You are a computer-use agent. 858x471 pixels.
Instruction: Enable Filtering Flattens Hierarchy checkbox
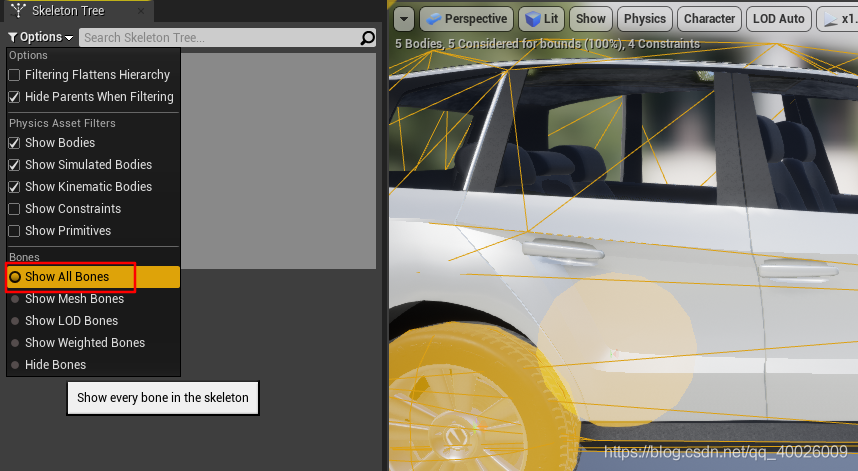point(15,75)
